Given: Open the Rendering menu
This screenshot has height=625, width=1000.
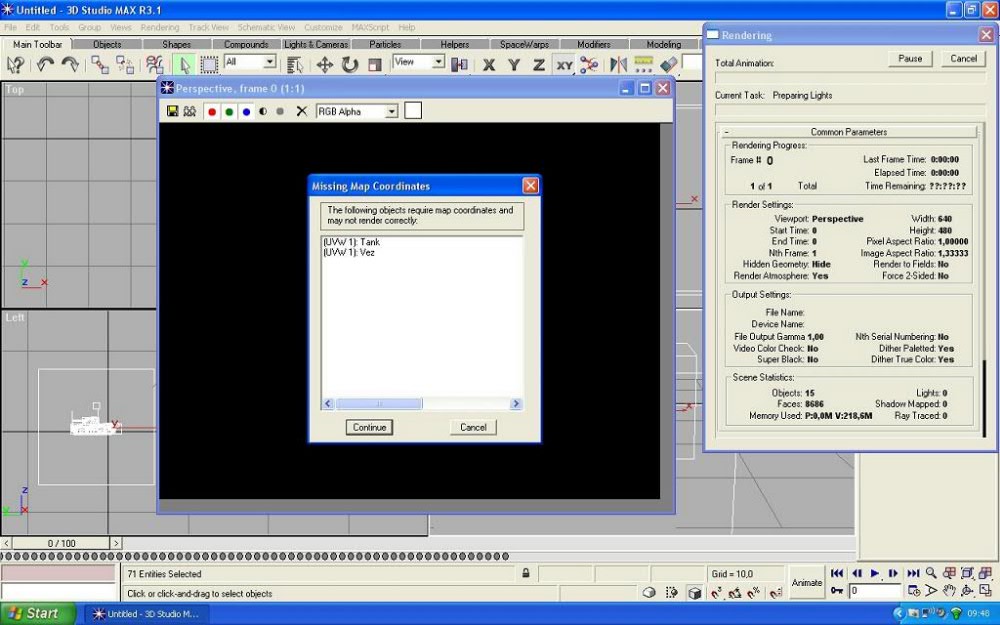Looking at the screenshot, I should (159, 27).
